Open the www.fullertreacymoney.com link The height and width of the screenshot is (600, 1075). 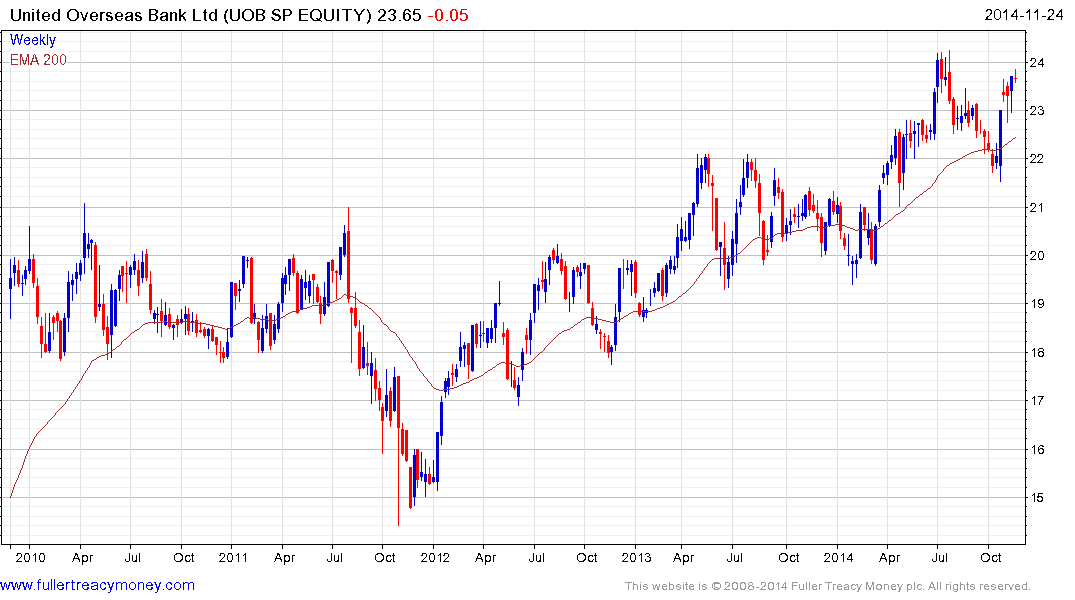(97, 585)
